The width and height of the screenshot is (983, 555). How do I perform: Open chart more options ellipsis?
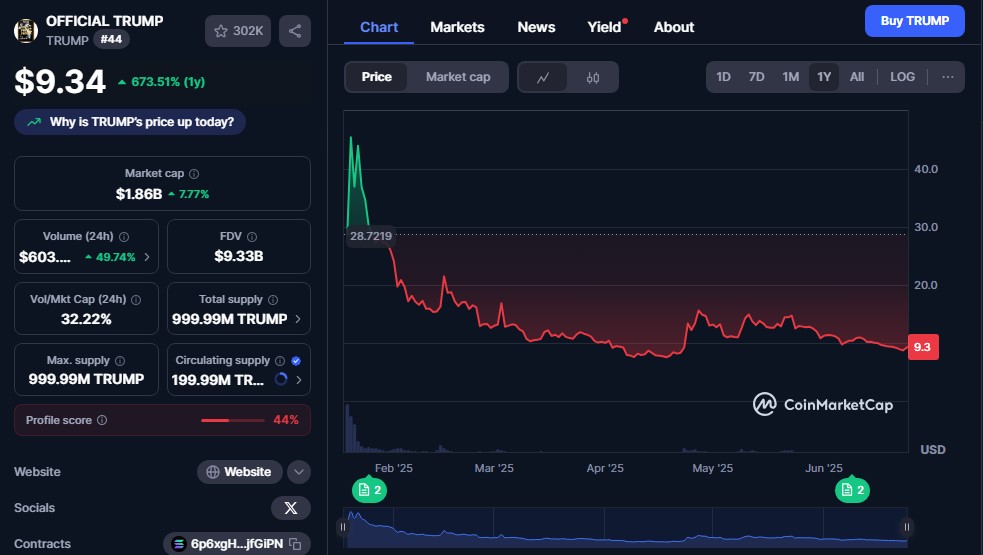coord(947,77)
